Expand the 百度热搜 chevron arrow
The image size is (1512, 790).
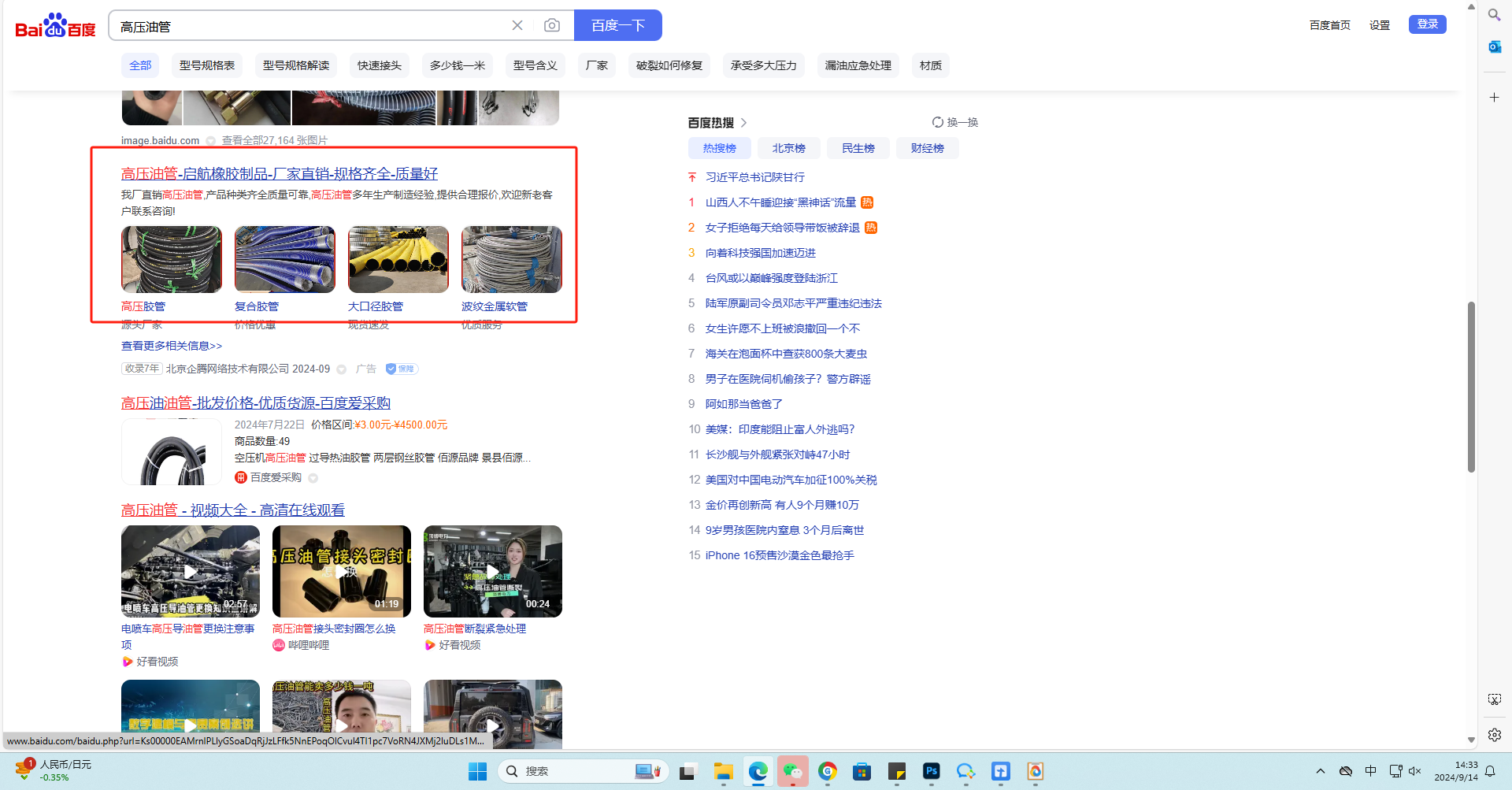743,123
